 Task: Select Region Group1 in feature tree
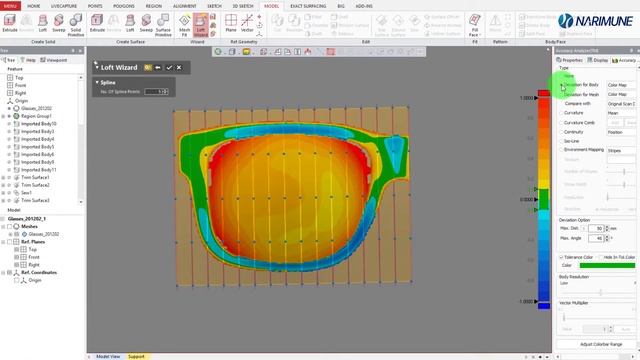click(x=36, y=116)
